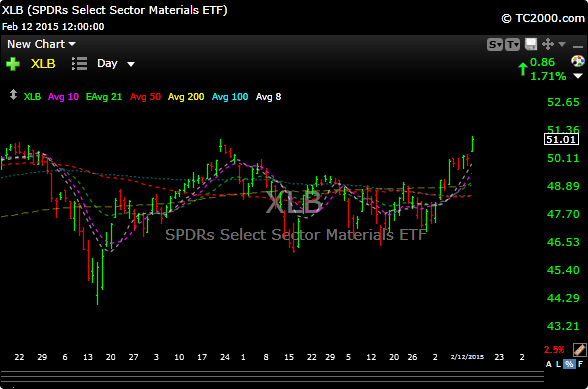This screenshot has width=588, height=389.
Task: Click the 48.89 price axis label
Action: click(x=563, y=186)
